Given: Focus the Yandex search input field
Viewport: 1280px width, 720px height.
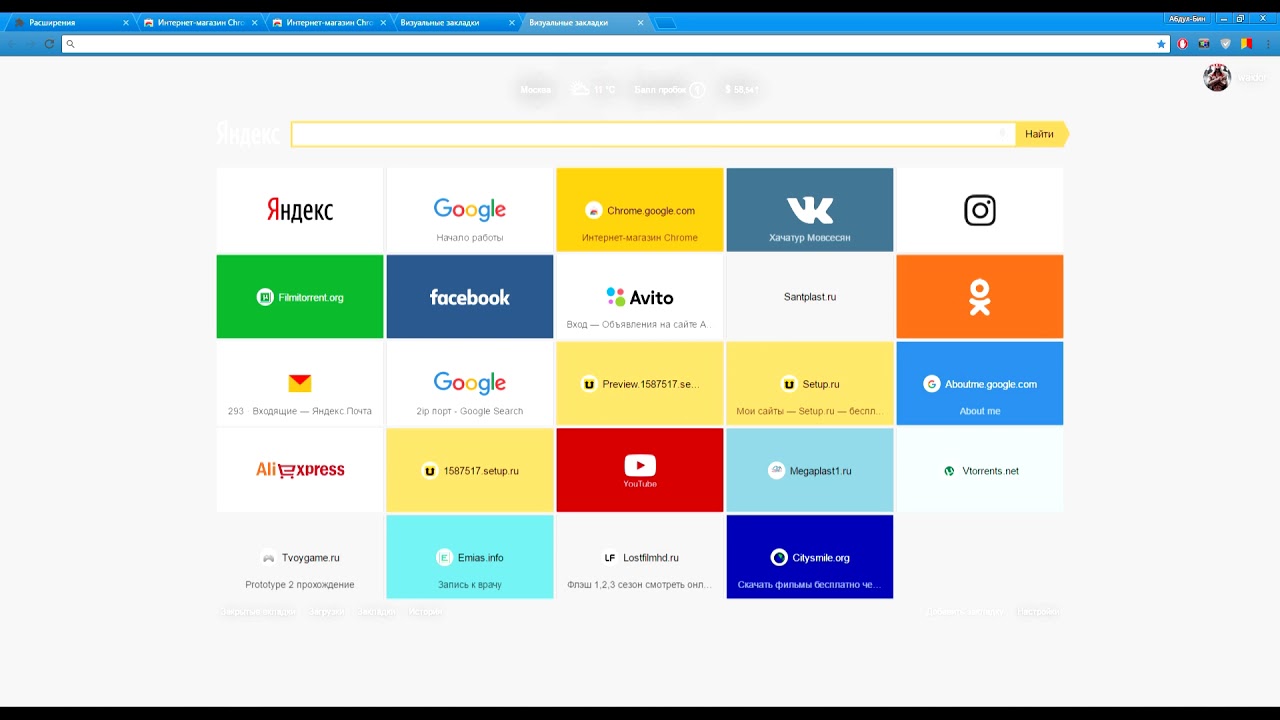Looking at the screenshot, I should (x=653, y=134).
